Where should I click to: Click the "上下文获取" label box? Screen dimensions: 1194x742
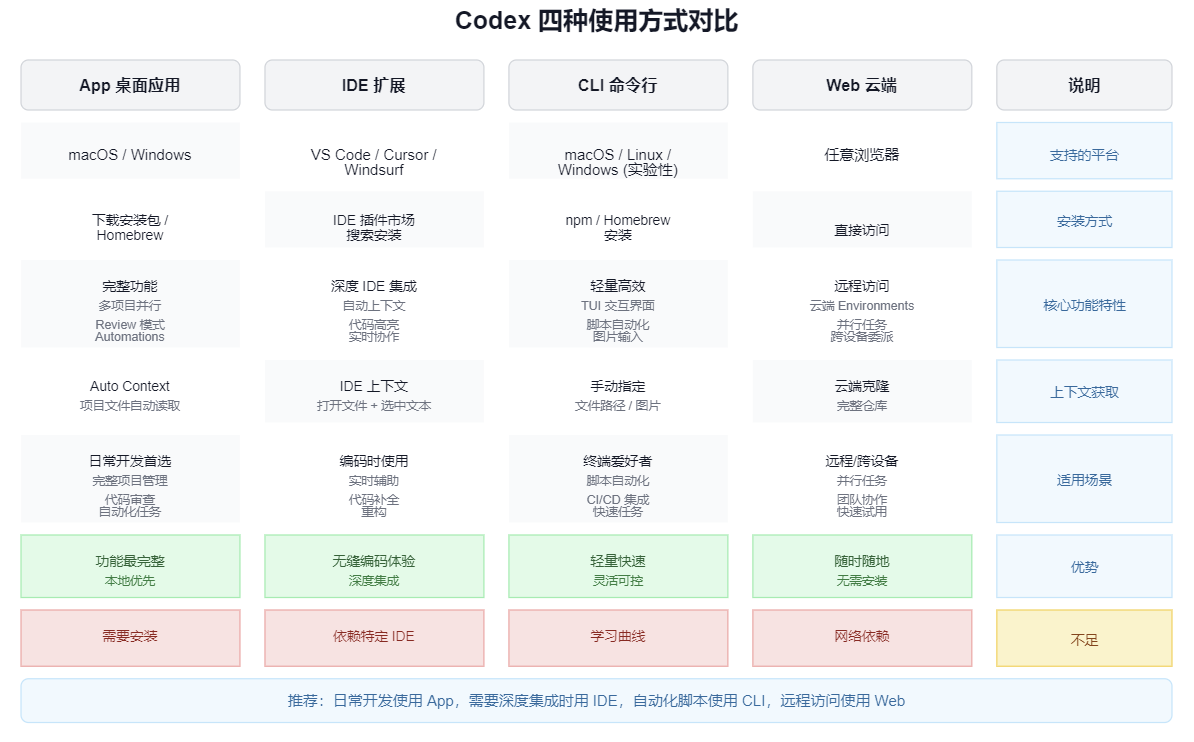pos(1084,391)
